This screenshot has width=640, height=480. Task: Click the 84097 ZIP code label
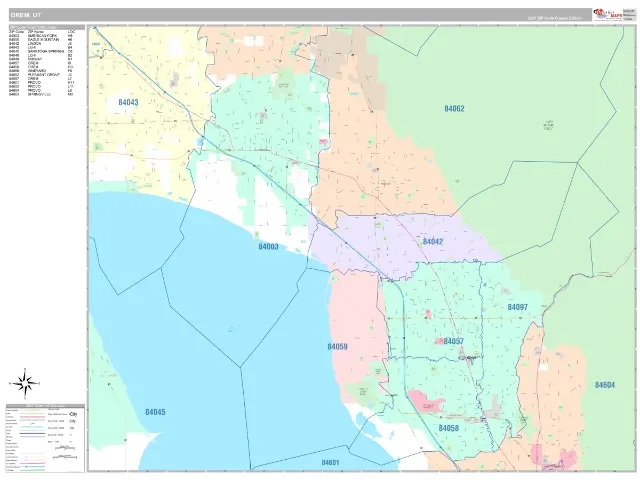click(518, 307)
